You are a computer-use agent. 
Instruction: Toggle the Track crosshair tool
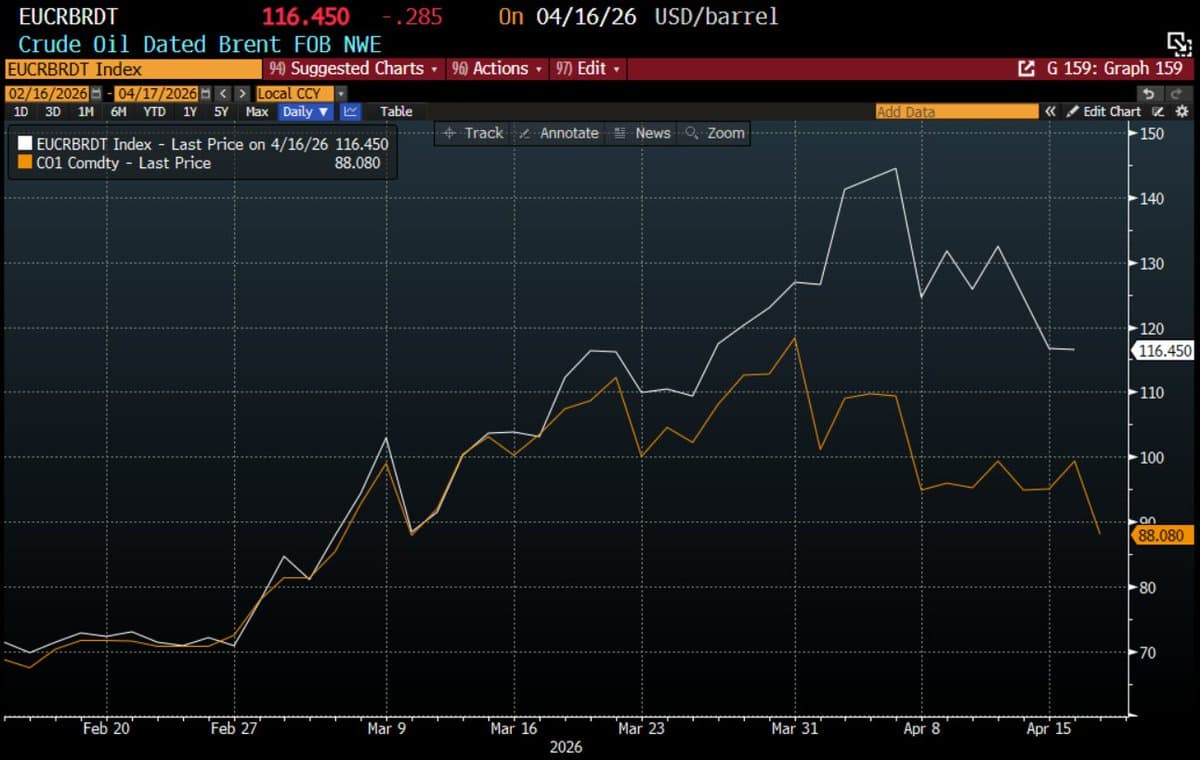coord(472,133)
